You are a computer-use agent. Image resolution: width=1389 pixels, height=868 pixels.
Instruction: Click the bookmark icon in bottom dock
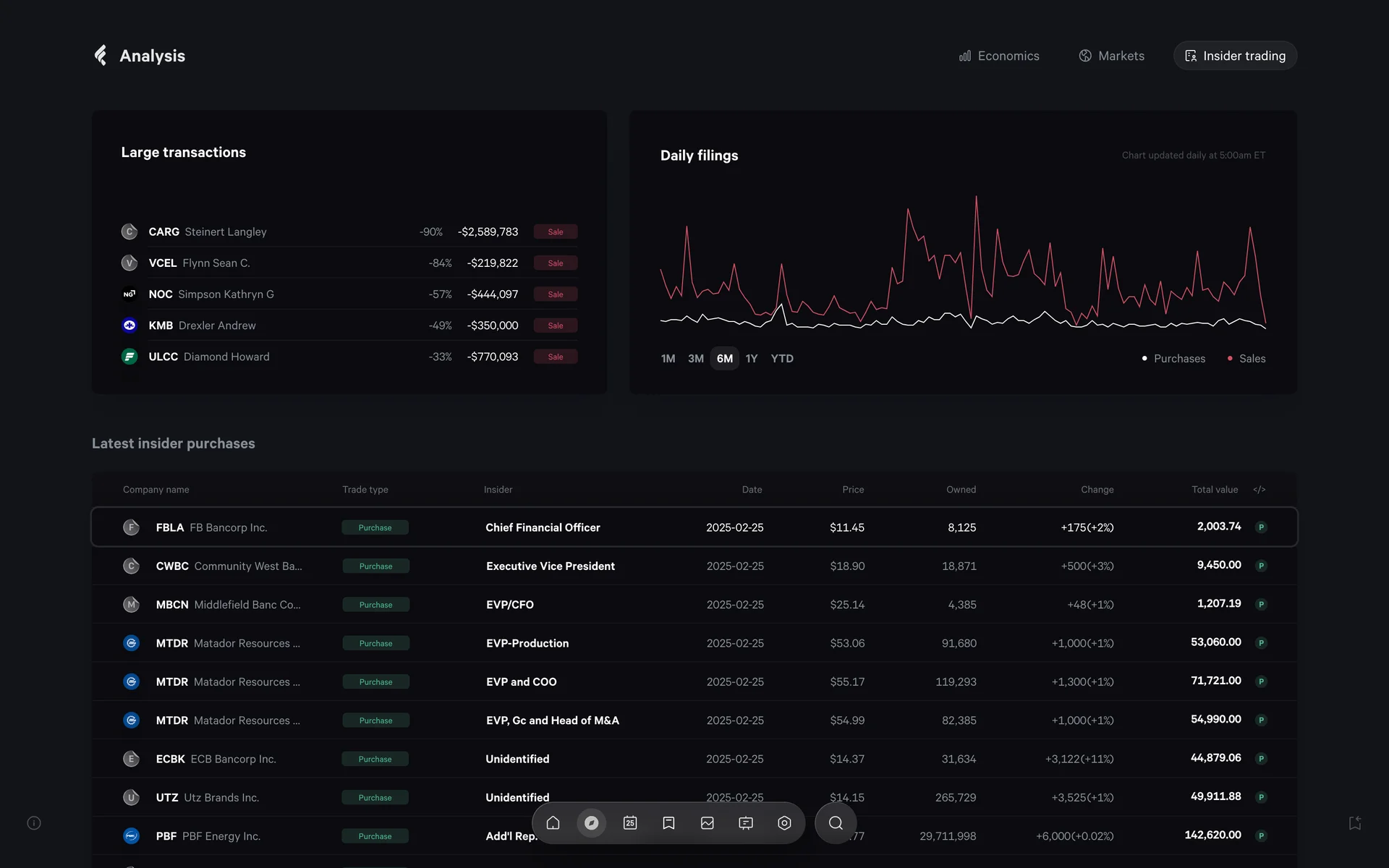[668, 823]
